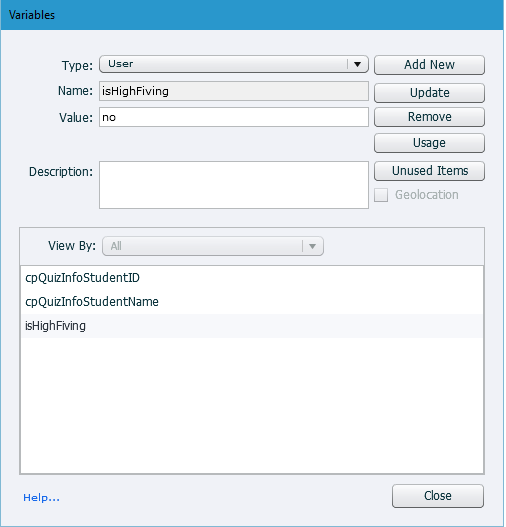Screen dimensions: 506x527
Task: Click the Update button
Action: (429, 93)
